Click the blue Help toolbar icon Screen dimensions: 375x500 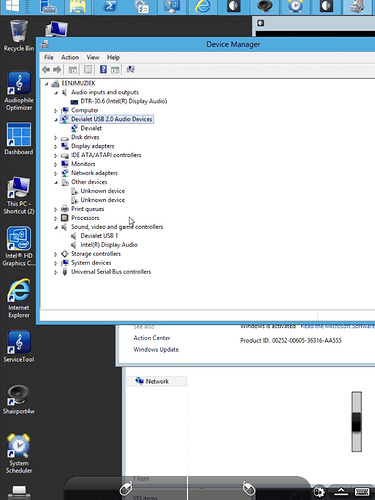pos(103,69)
